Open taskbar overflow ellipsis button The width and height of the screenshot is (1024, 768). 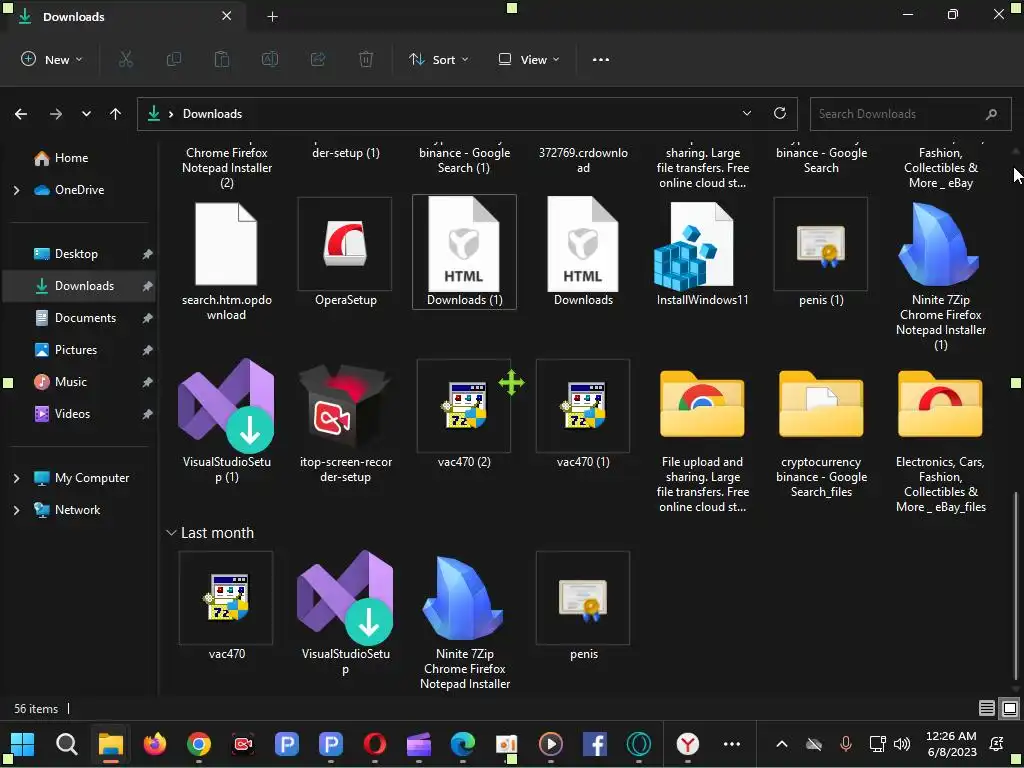coord(732,744)
